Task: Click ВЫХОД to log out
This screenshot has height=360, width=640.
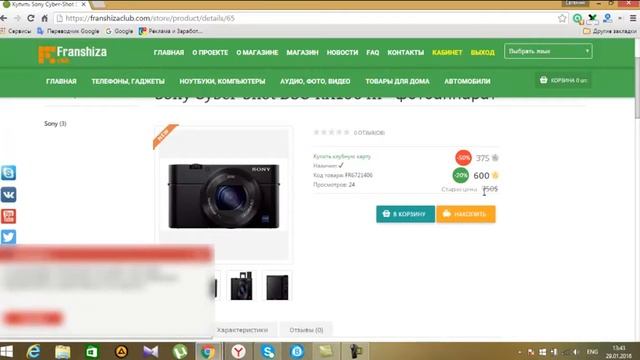Action: click(482, 53)
